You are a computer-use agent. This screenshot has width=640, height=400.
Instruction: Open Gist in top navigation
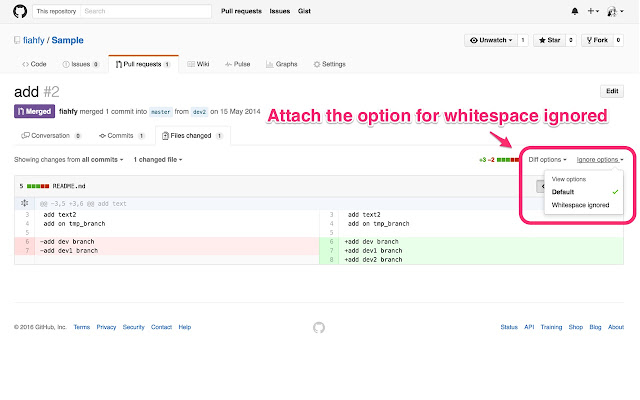(x=304, y=11)
